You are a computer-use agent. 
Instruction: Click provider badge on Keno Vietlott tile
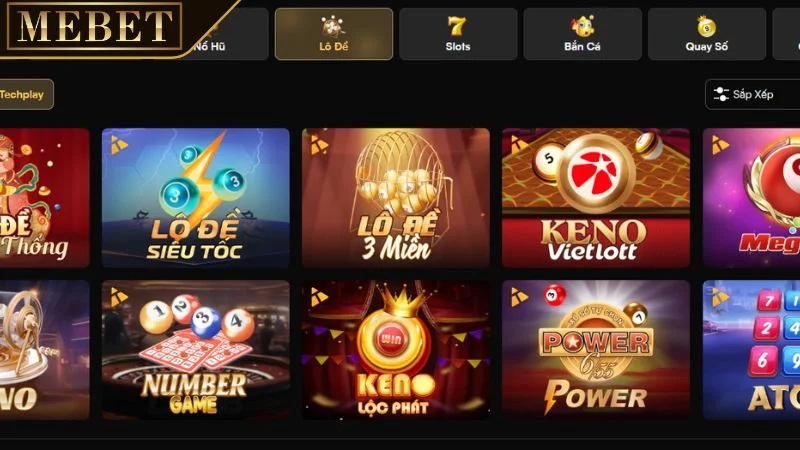(x=519, y=144)
